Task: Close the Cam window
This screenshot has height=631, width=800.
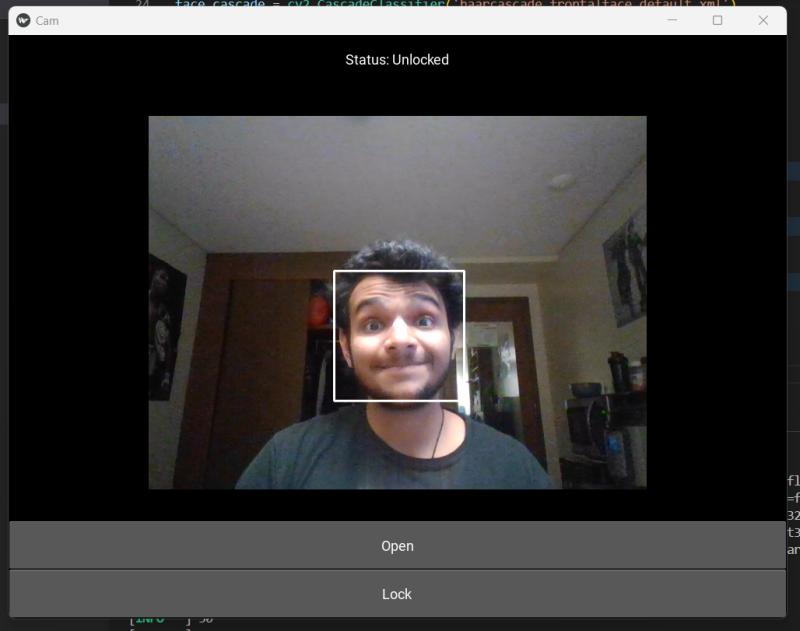Action: 763,20
